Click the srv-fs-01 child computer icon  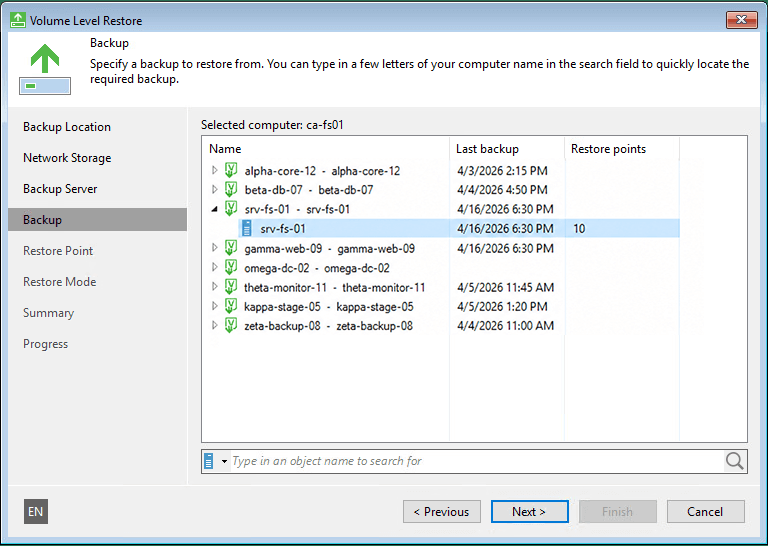[247, 228]
